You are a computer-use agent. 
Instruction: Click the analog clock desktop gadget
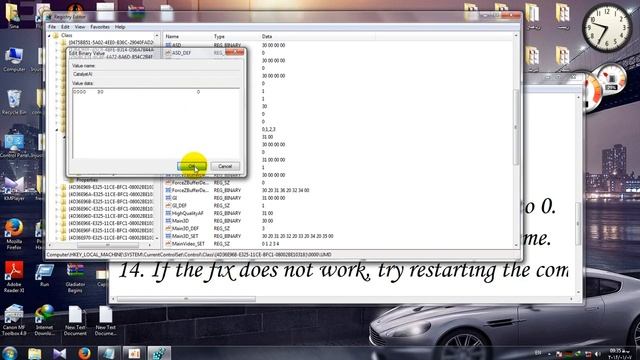607,28
